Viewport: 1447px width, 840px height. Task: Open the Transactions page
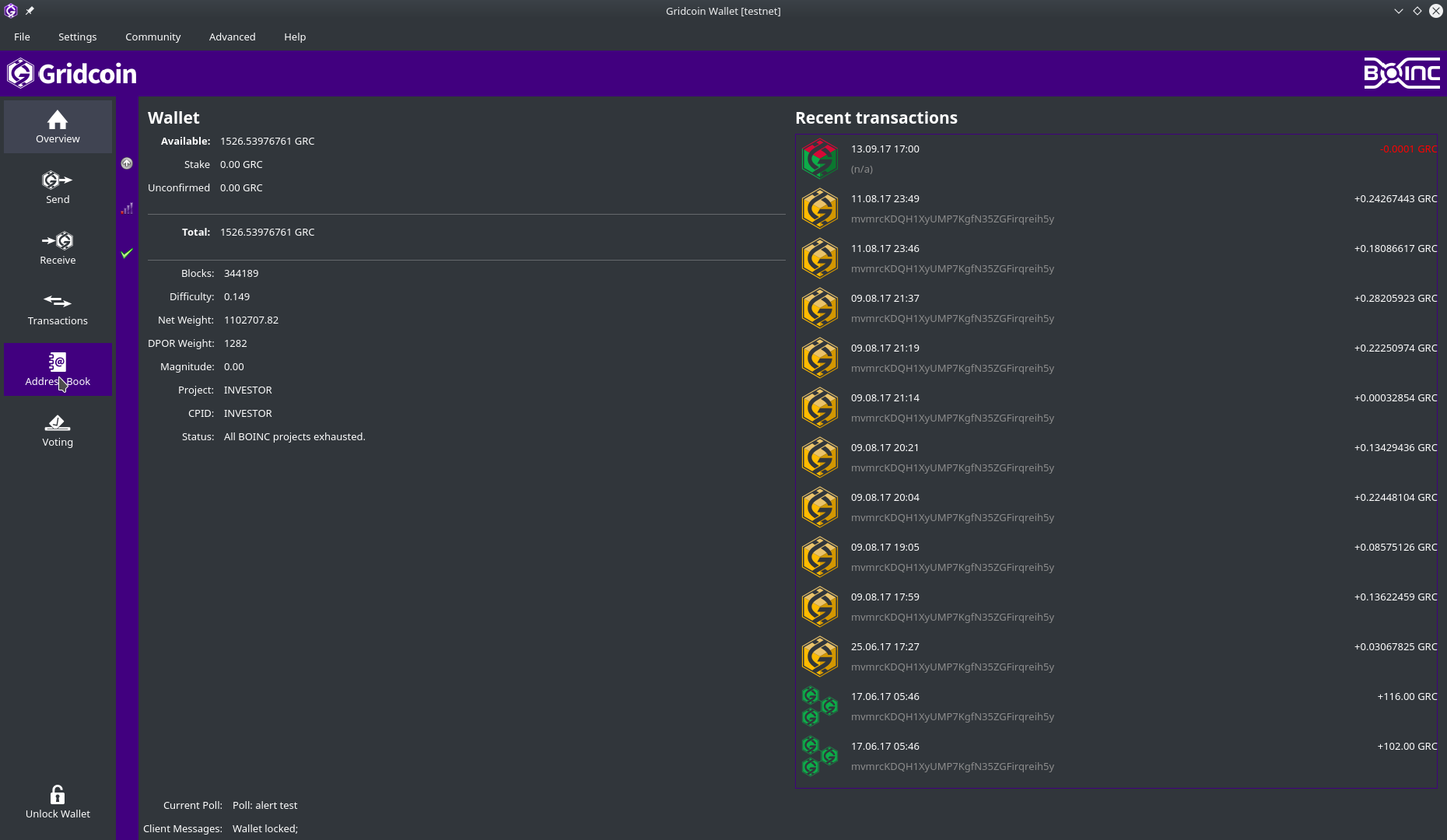coord(58,309)
